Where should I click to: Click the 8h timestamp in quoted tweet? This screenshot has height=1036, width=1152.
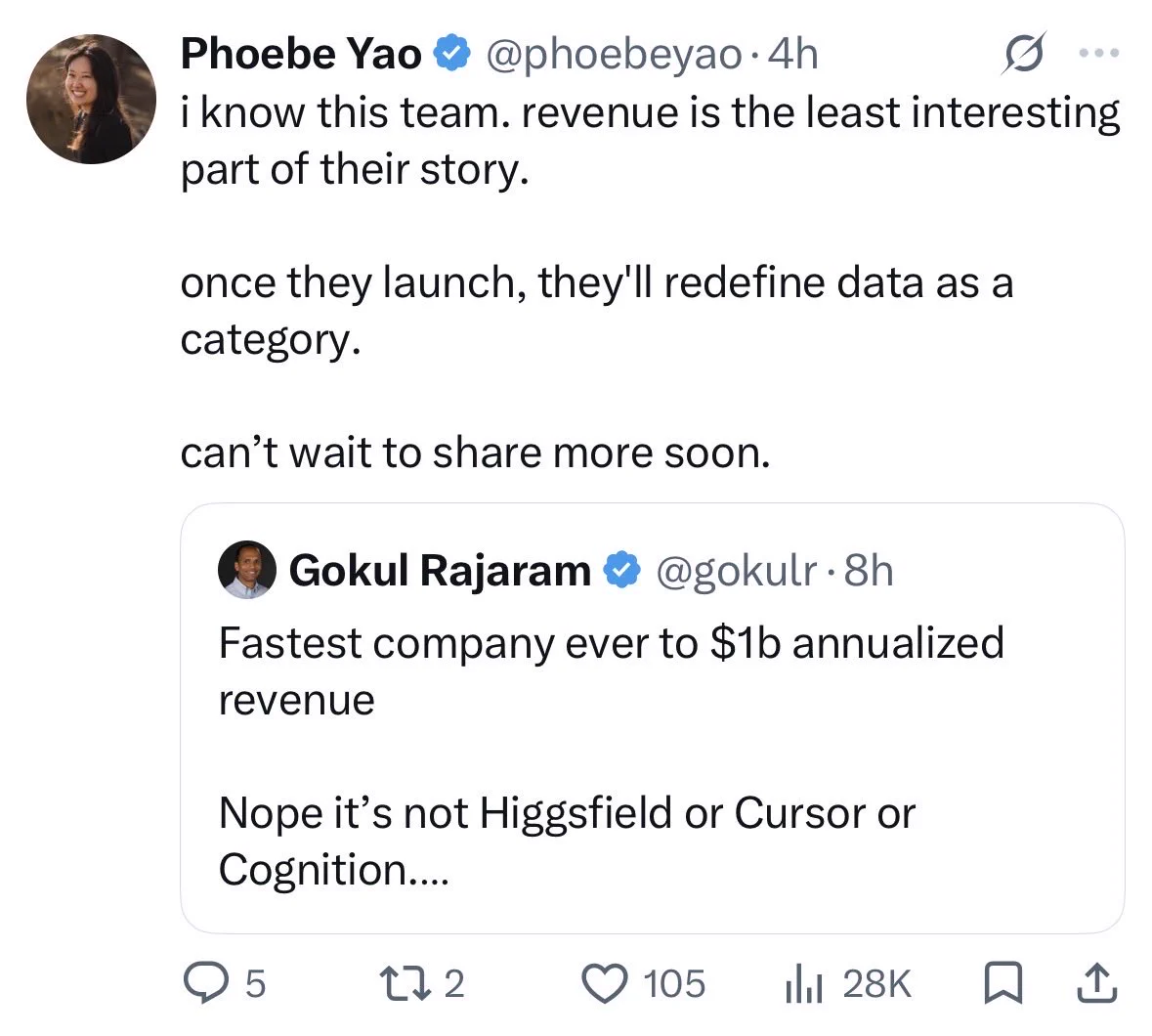(870, 571)
